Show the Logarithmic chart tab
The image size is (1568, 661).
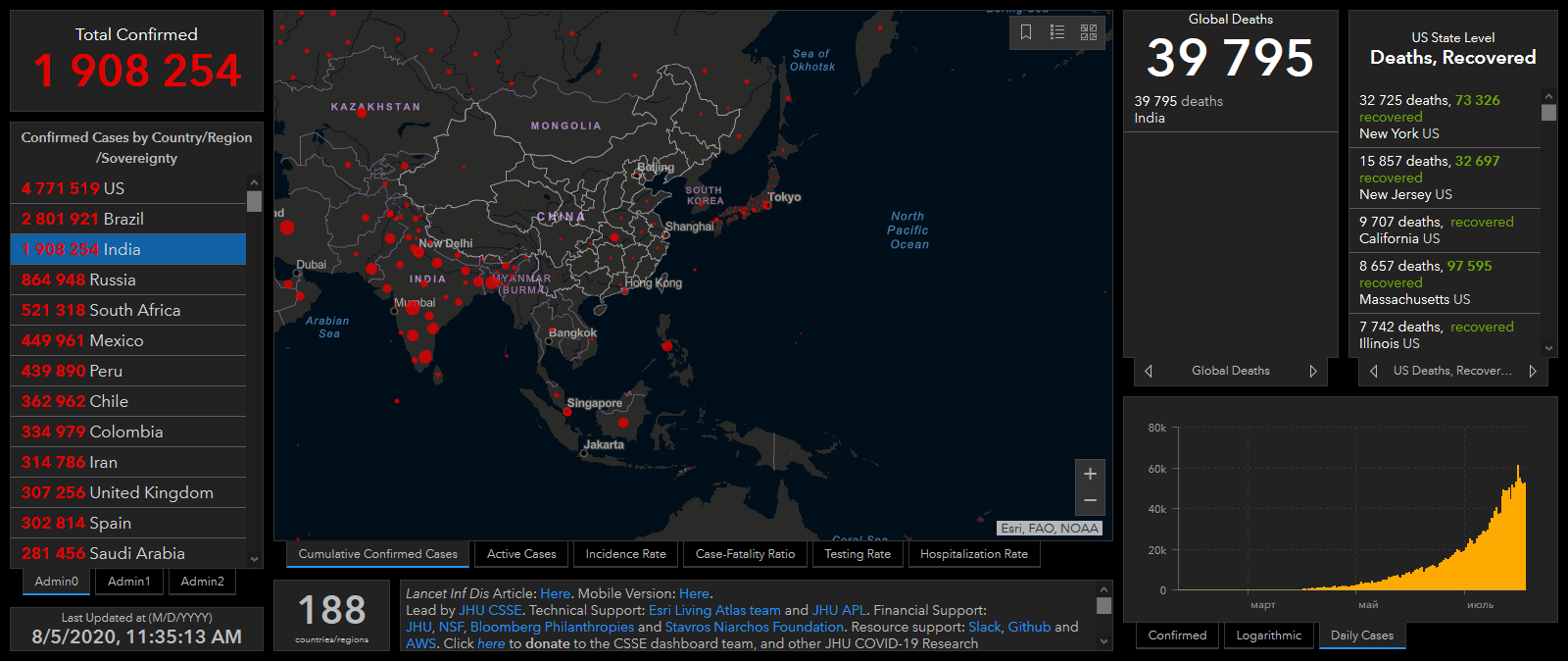(x=1269, y=636)
